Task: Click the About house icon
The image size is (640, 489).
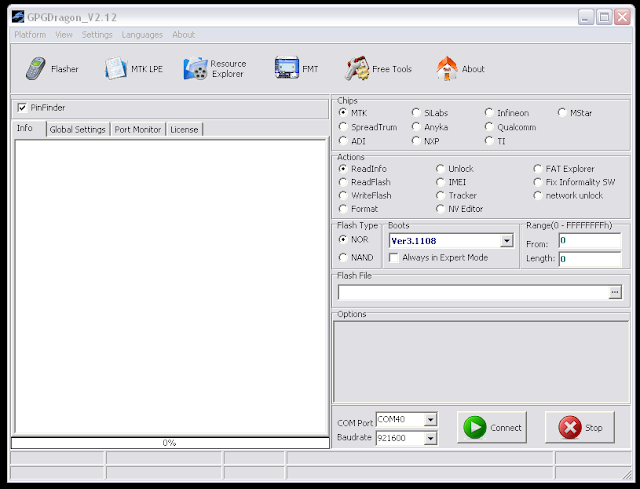Action: (447, 68)
